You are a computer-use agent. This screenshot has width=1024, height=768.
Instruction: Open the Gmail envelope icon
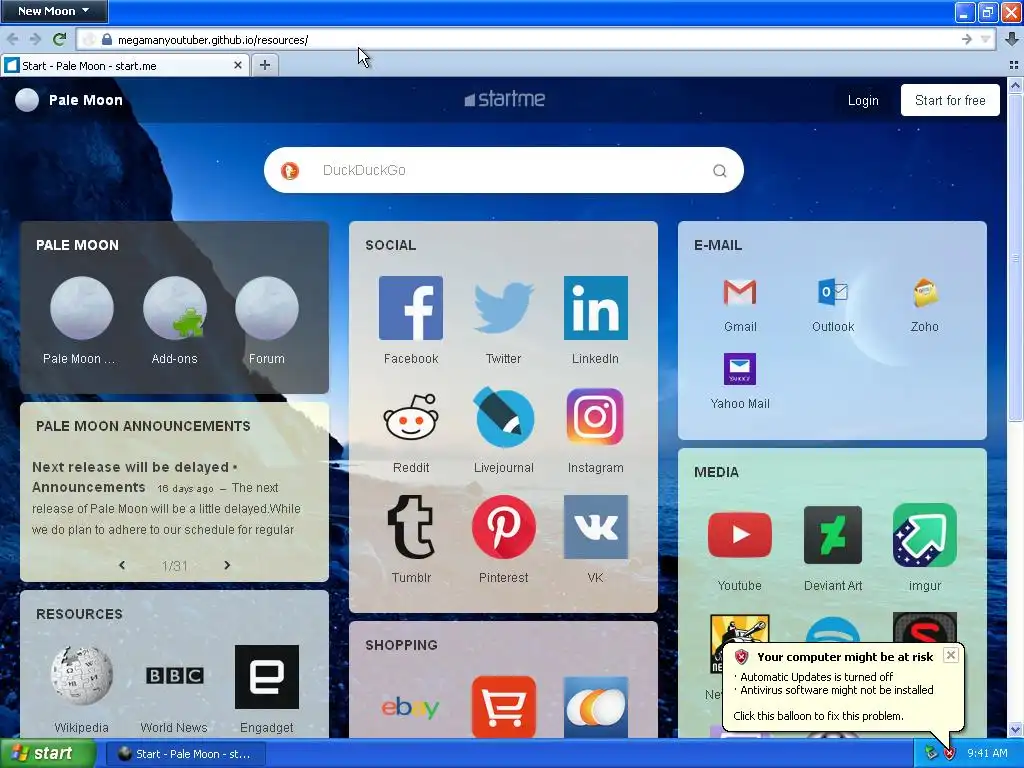740,292
